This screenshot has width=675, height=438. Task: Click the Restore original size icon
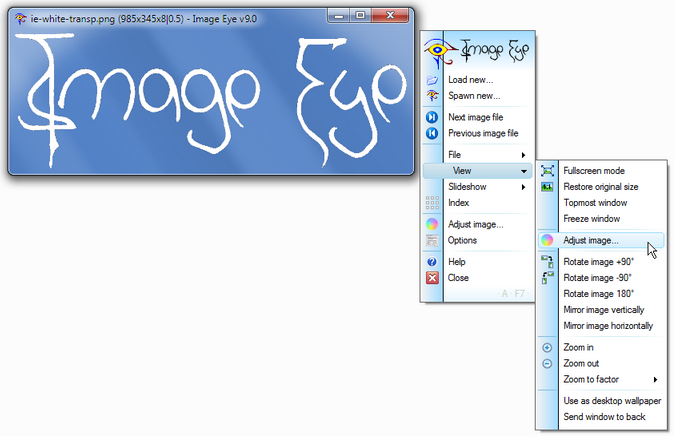(547, 187)
